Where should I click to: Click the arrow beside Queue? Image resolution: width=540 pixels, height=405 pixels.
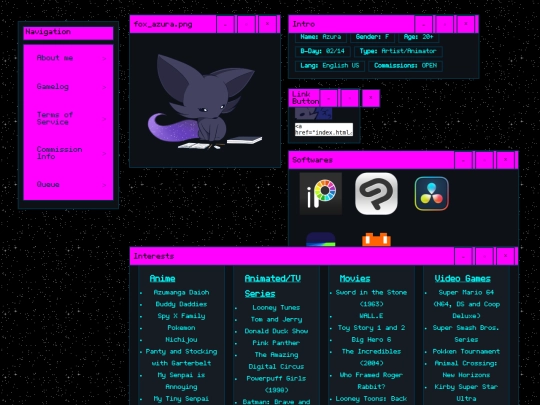tap(104, 185)
